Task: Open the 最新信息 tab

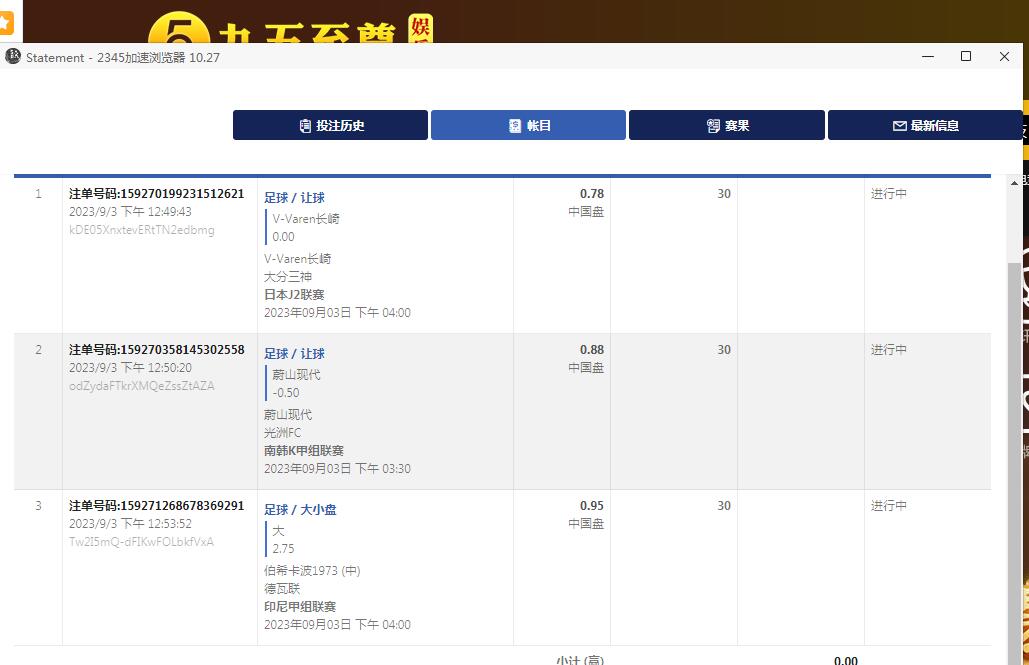Action: click(x=925, y=125)
